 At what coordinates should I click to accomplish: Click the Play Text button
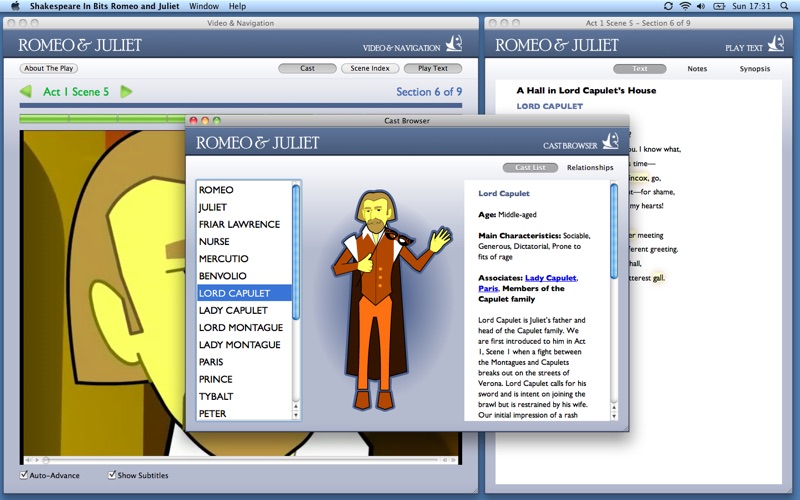433,68
